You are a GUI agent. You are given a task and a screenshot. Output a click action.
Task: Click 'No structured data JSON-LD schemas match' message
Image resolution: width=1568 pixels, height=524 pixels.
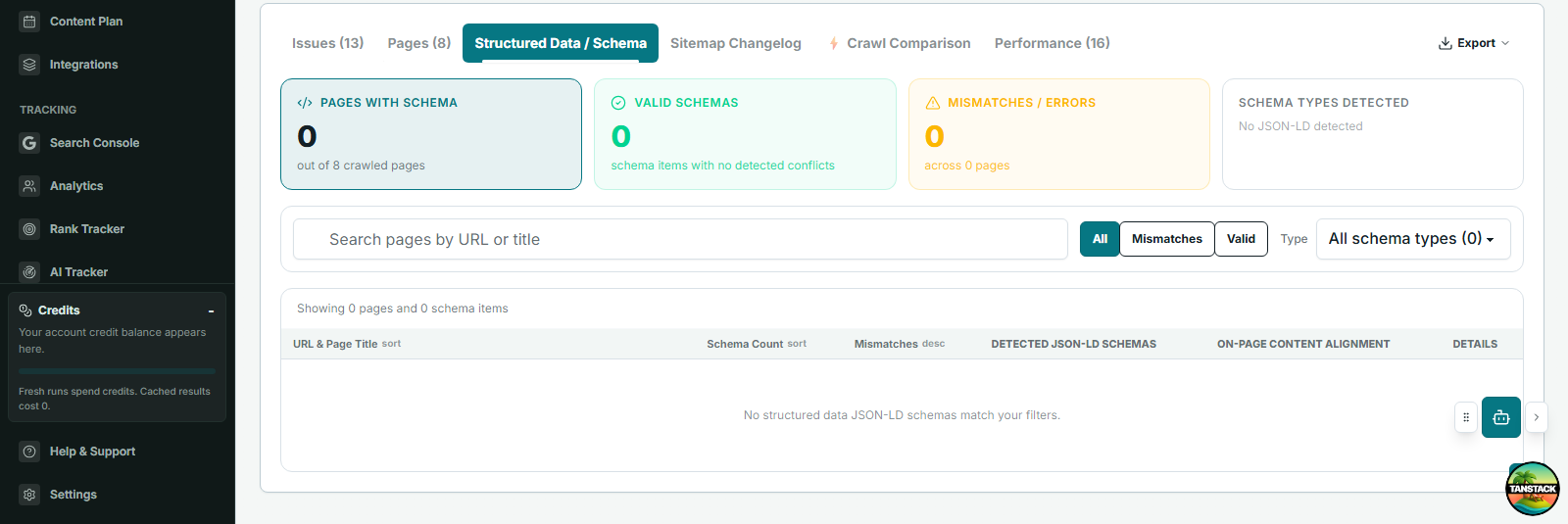tap(902, 415)
